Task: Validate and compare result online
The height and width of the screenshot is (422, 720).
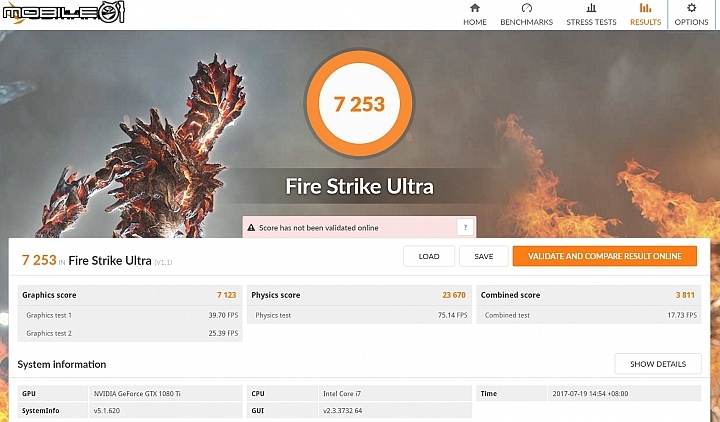Action: (605, 256)
